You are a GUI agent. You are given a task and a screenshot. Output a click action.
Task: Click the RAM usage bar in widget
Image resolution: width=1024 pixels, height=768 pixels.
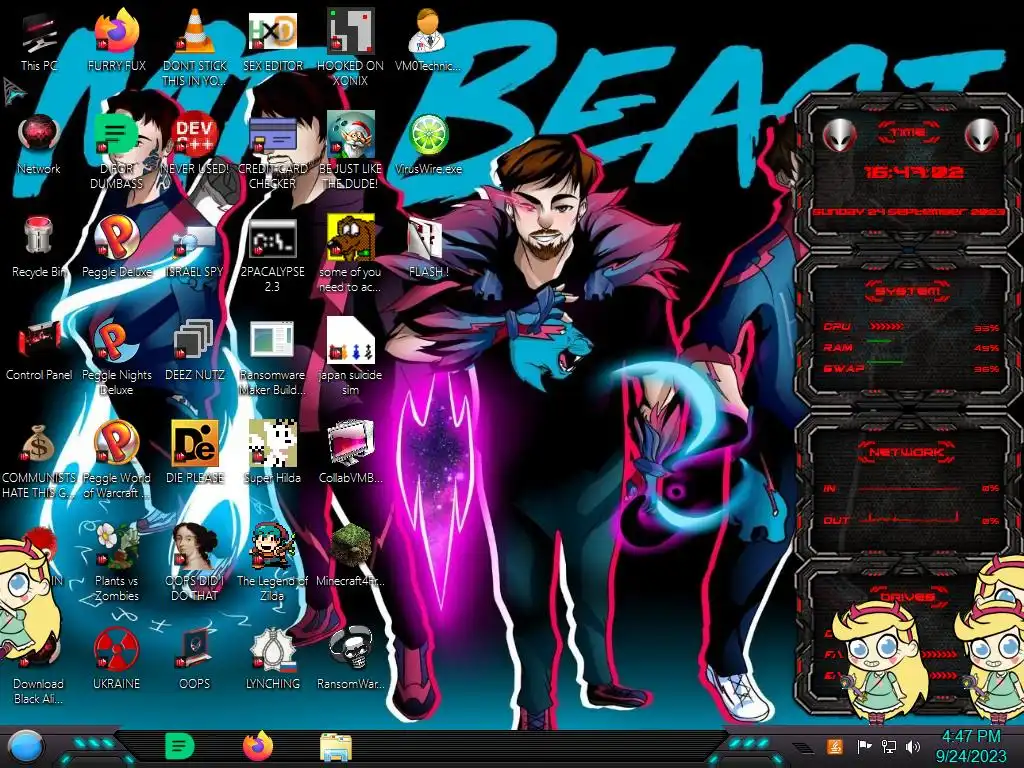(x=878, y=341)
